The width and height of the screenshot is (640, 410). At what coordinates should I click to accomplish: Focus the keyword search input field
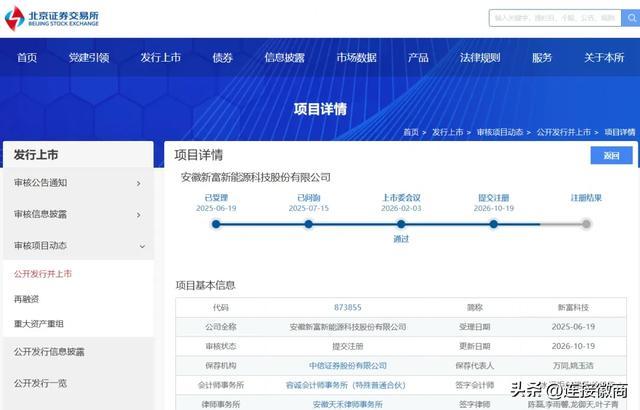point(555,18)
